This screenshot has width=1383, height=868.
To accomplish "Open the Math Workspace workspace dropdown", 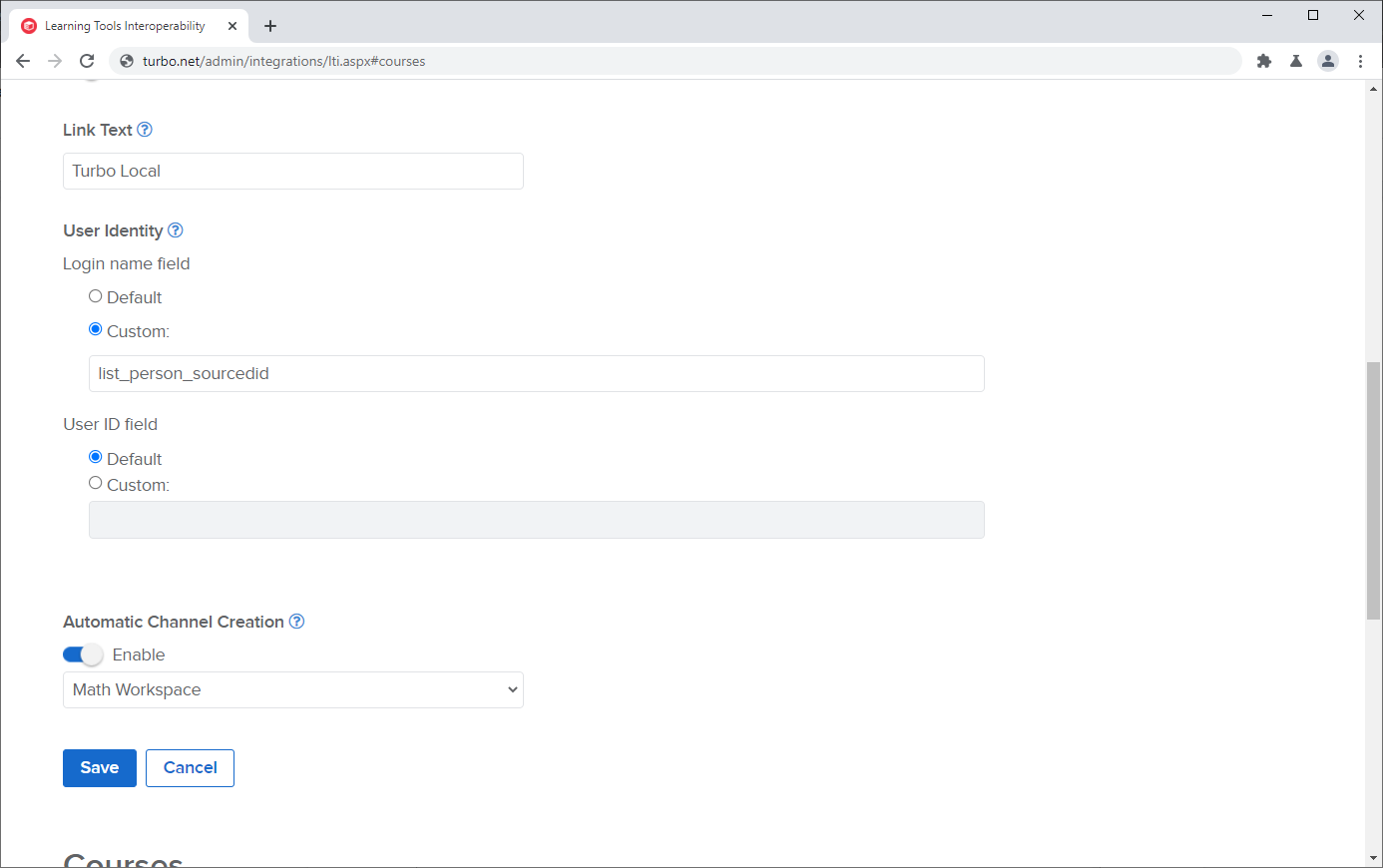I will (x=292, y=689).
